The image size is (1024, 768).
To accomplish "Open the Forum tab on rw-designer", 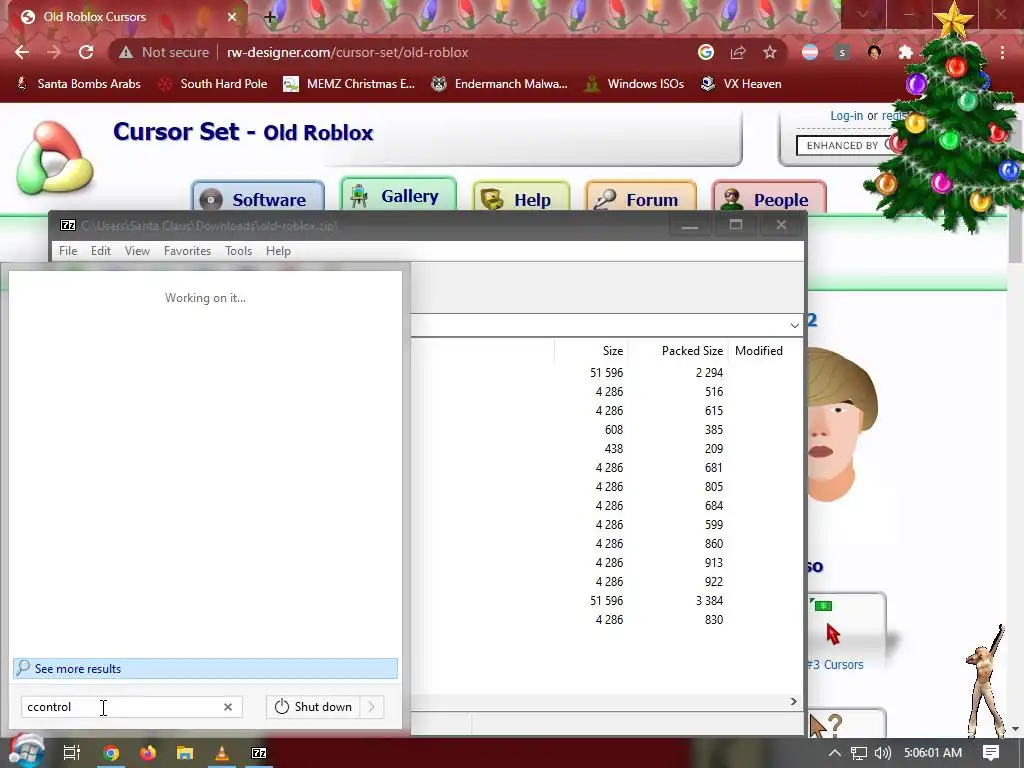I will coord(641,199).
